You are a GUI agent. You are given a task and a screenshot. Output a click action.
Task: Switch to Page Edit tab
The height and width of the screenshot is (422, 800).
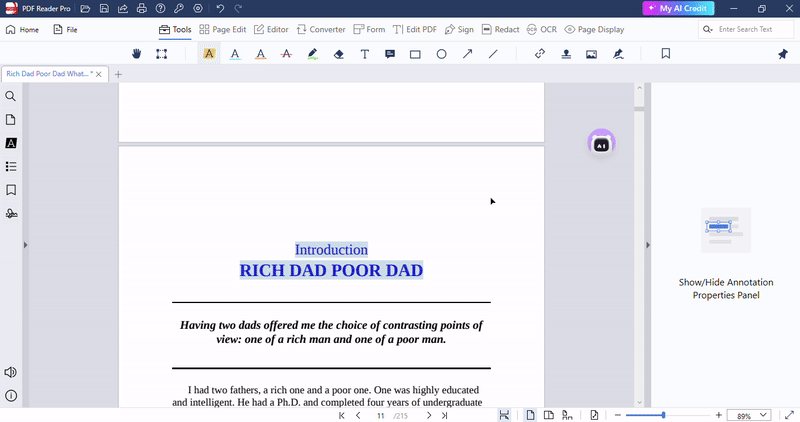[x=222, y=30]
